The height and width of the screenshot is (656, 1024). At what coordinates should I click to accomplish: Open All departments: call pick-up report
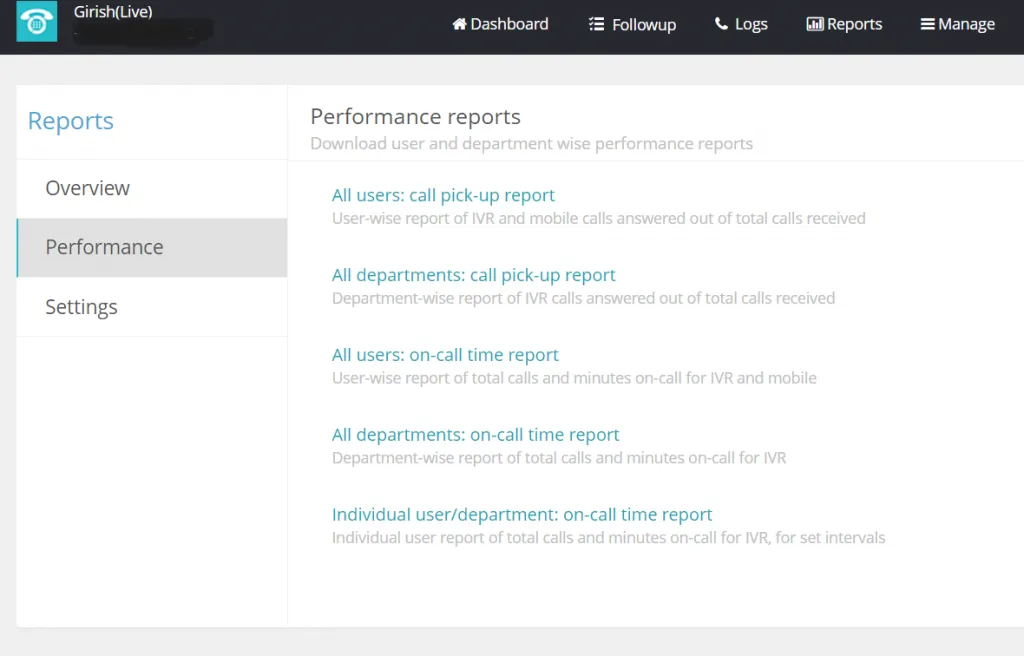coord(473,275)
